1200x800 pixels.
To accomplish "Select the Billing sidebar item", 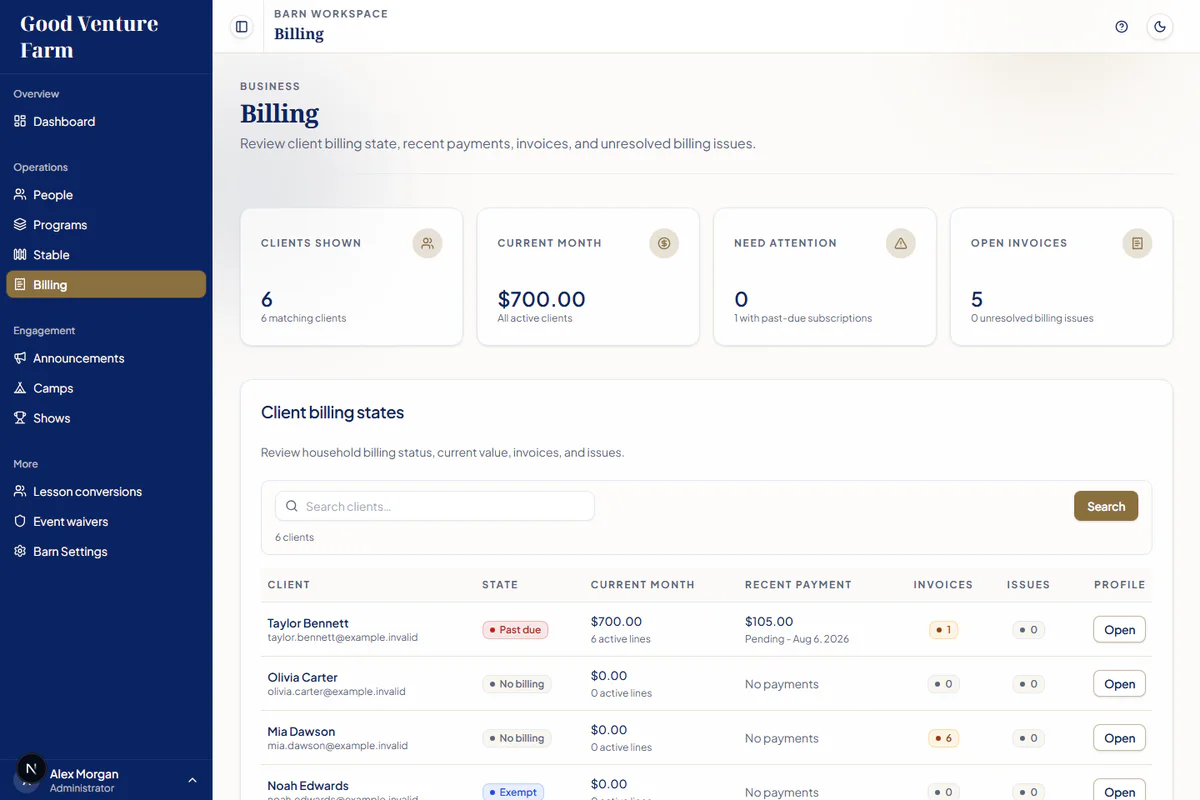I will [106, 285].
